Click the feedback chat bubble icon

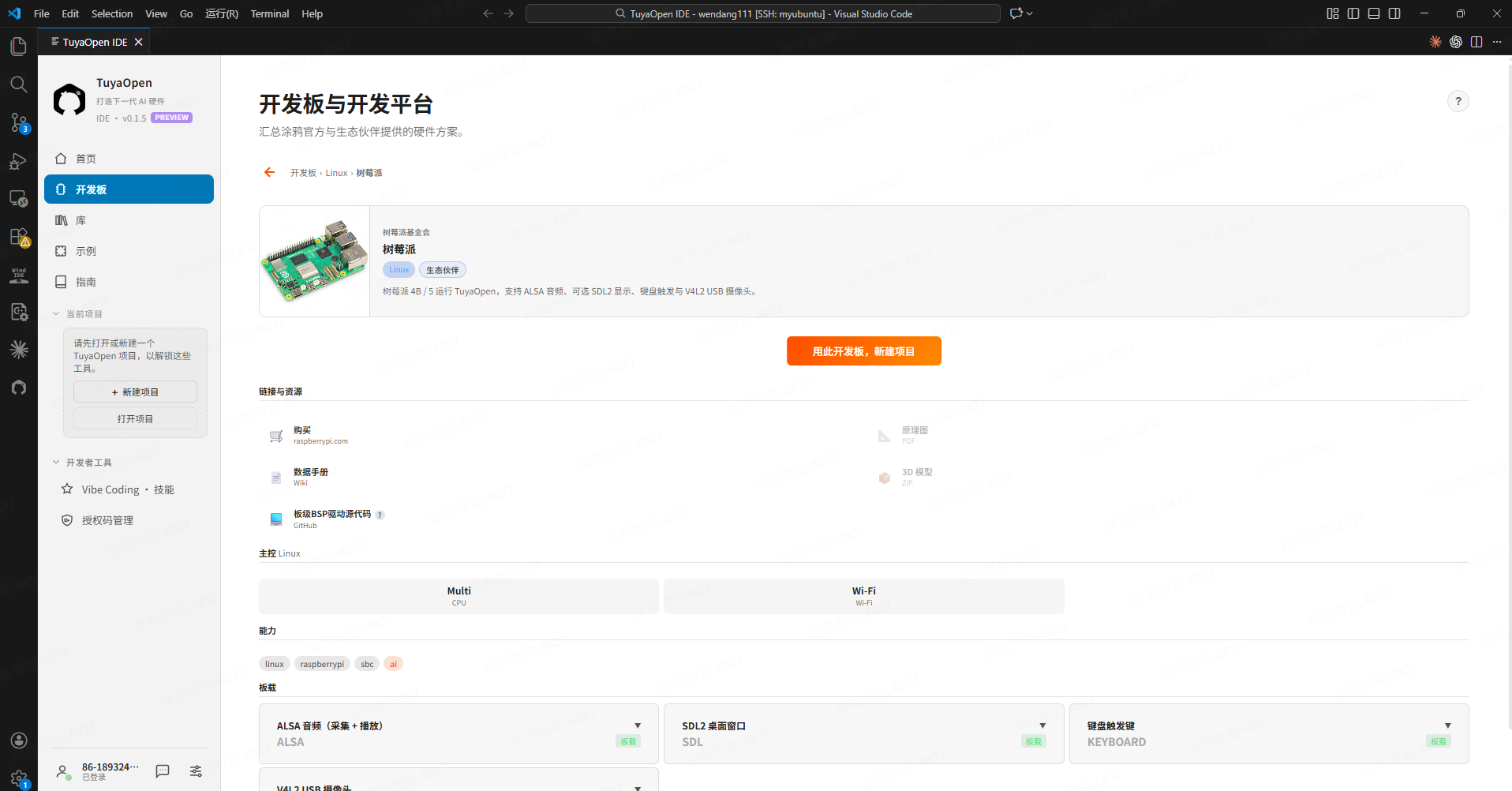click(163, 771)
